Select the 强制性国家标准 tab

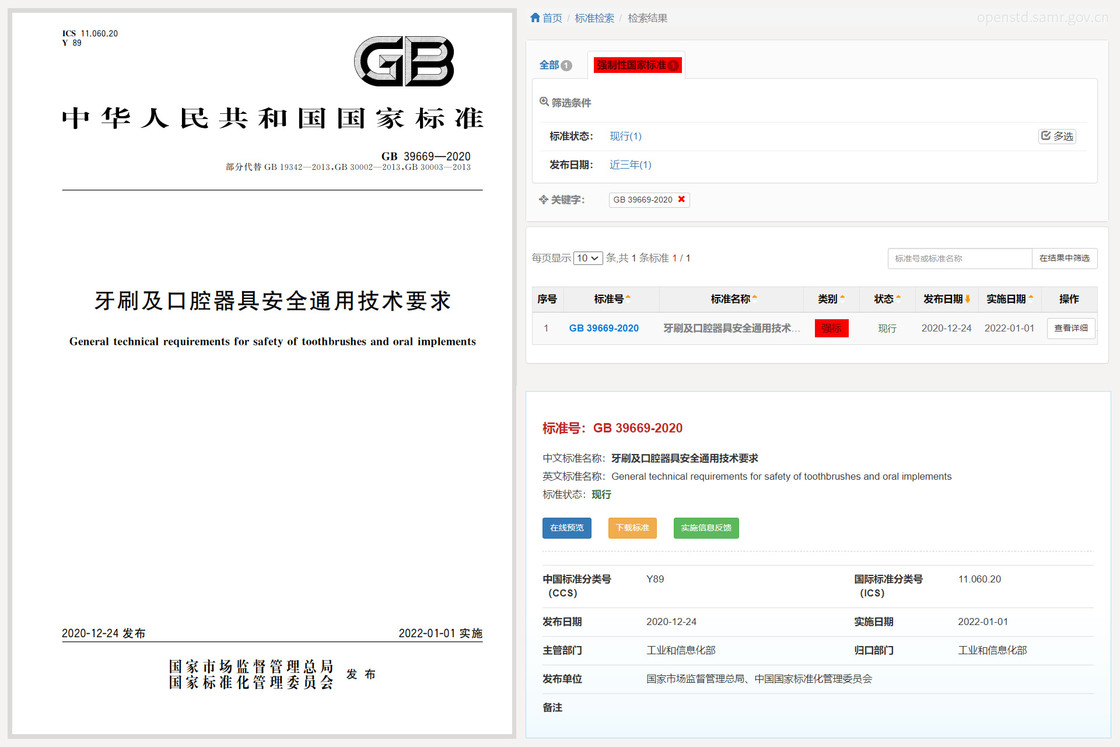[x=636, y=65]
